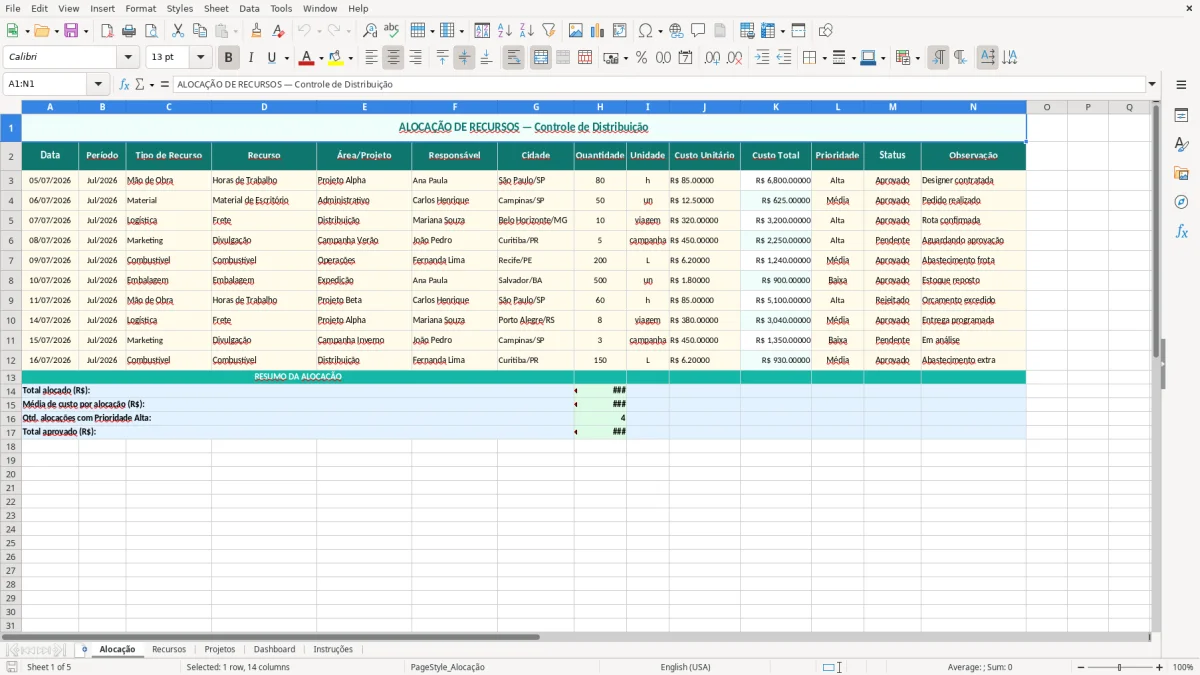Open the Font Name dropdown

(129, 58)
